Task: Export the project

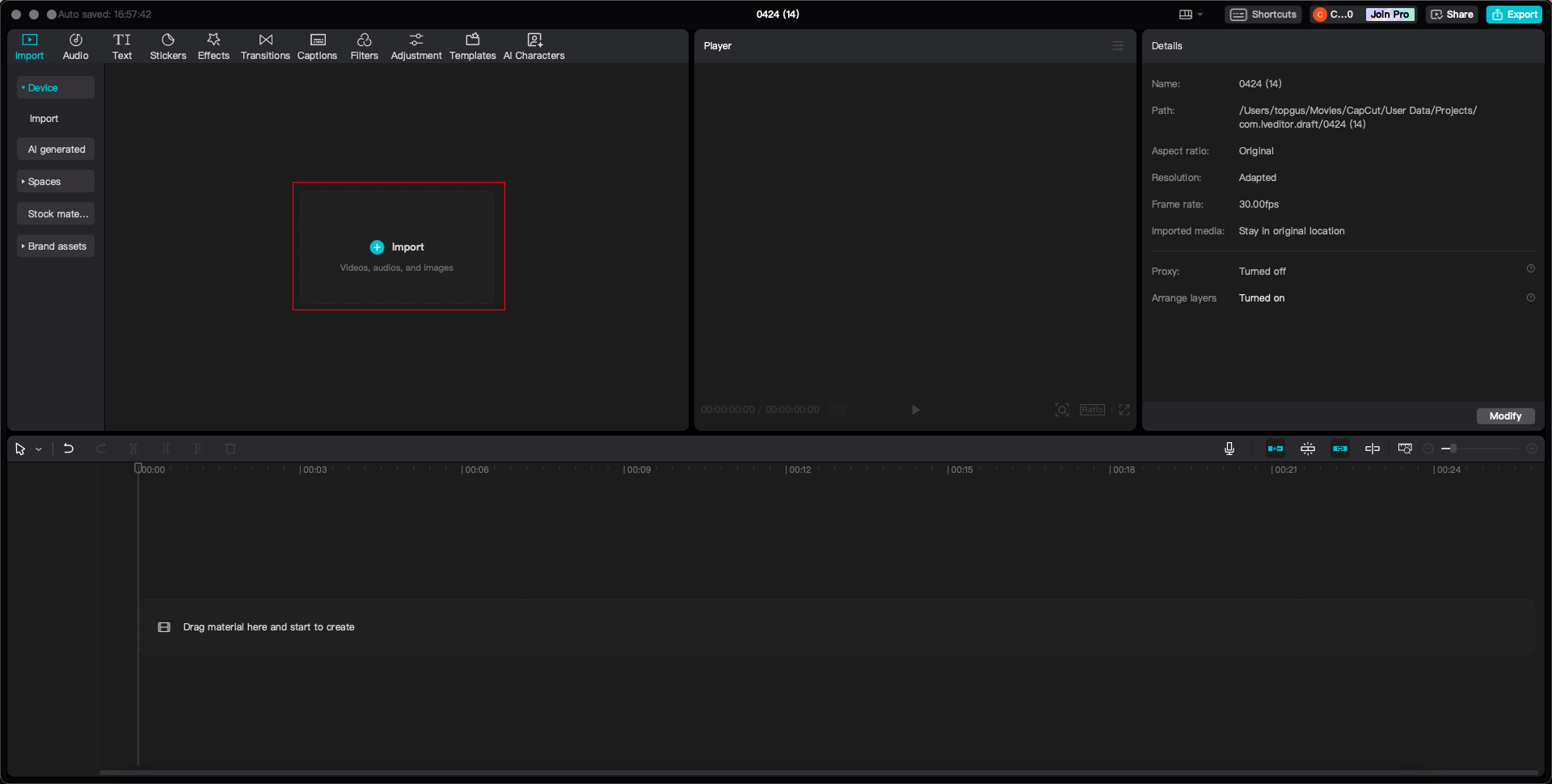Action: tap(1514, 15)
